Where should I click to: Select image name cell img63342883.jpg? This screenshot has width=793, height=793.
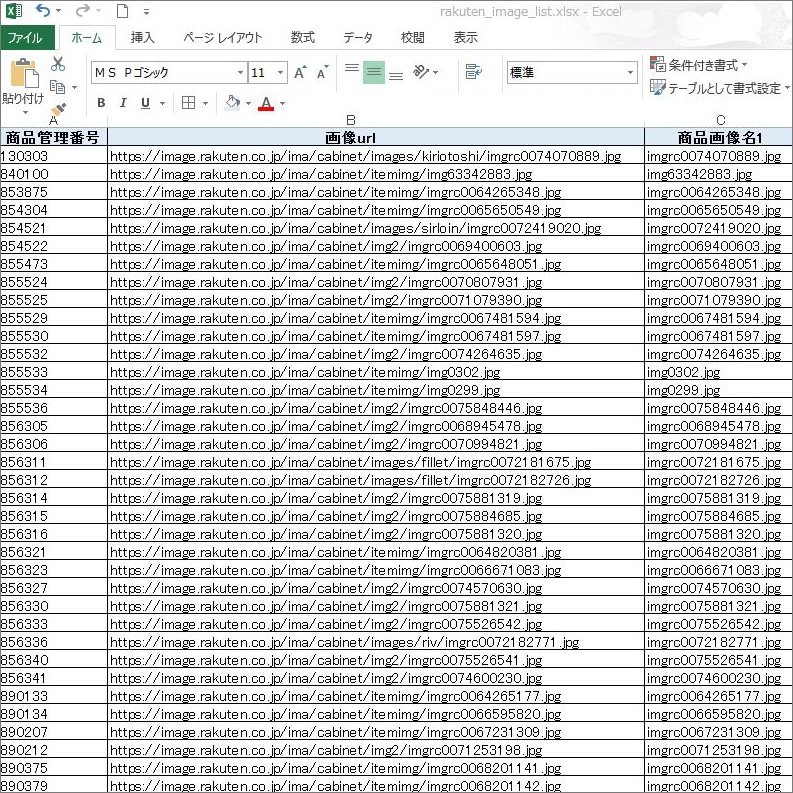coord(719,174)
